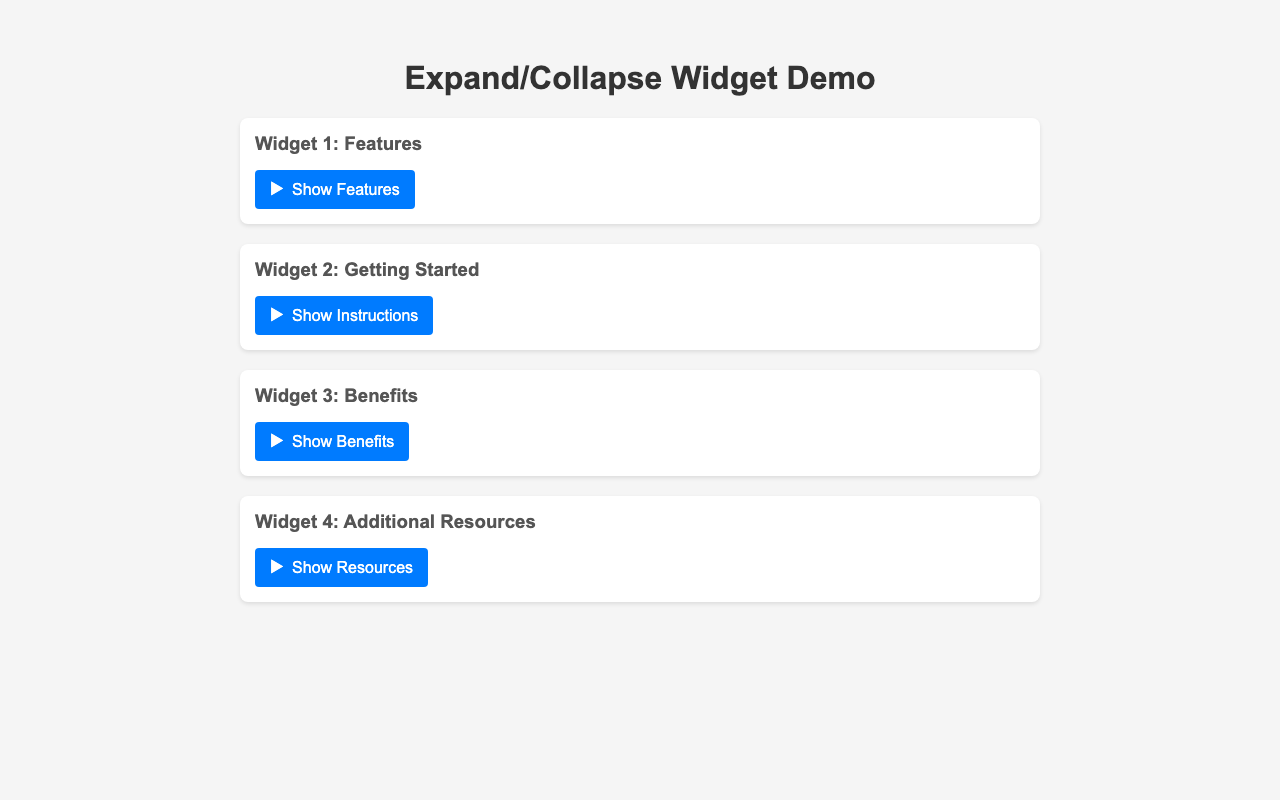Expand the Getting Started instructions
This screenshot has width=1280, height=800.
[343, 315]
